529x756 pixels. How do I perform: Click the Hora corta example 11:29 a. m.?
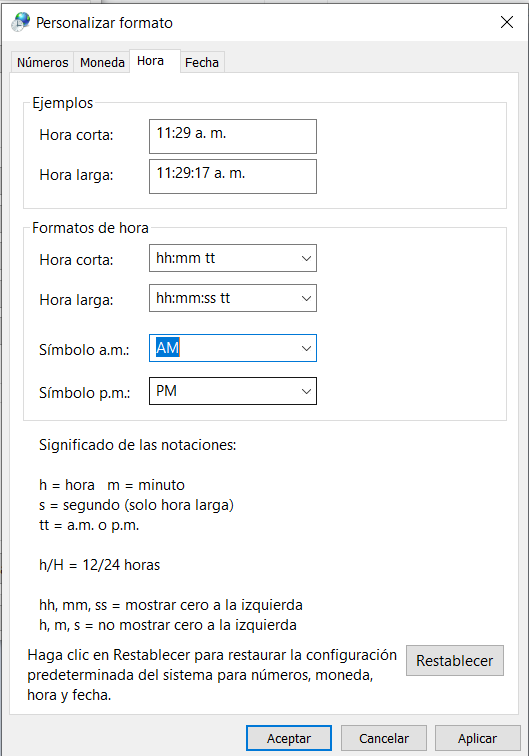click(233, 136)
